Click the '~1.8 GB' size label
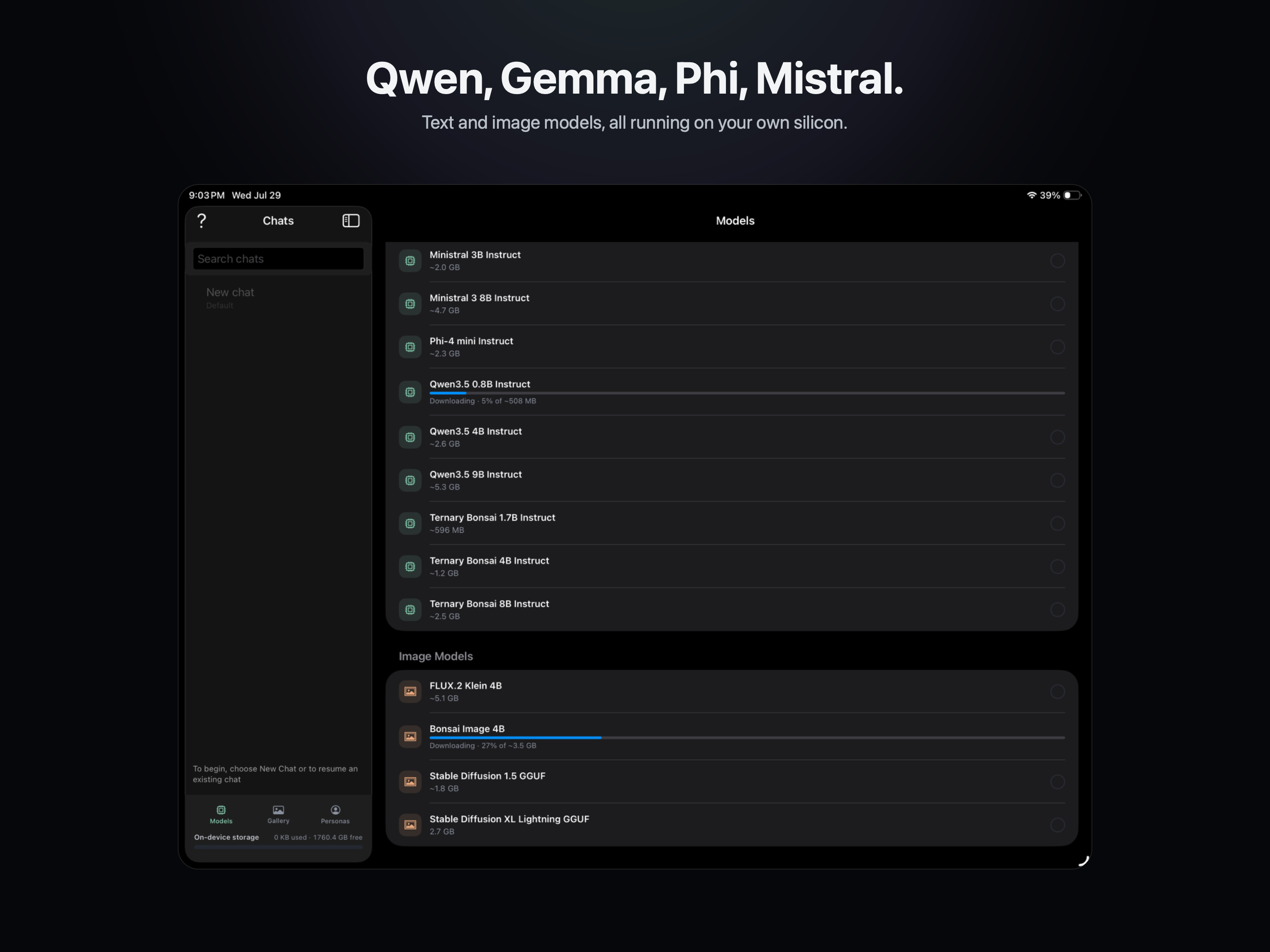Screen dimensions: 1270x952 click(444, 788)
